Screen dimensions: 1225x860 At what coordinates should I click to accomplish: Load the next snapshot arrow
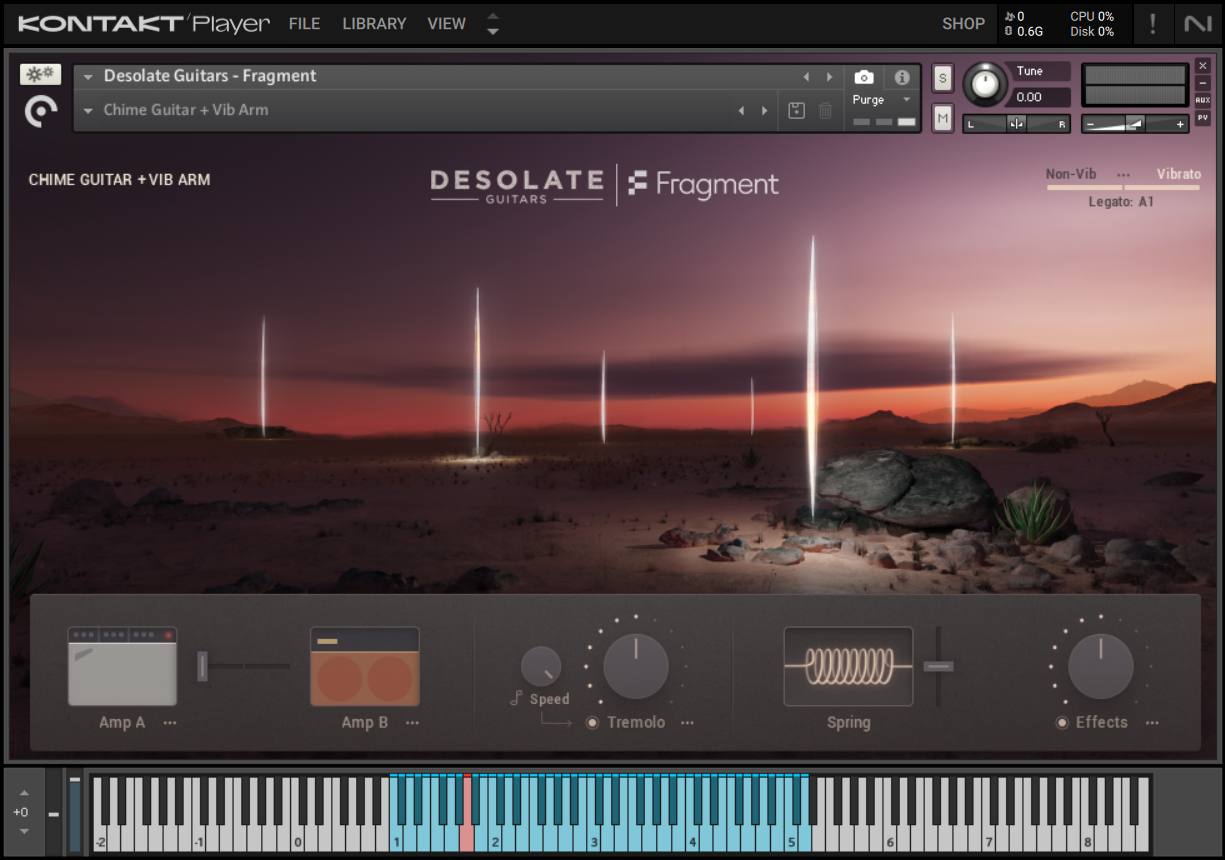tap(765, 111)
